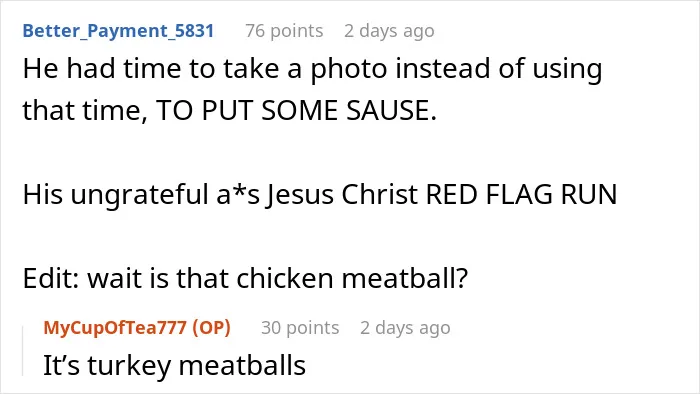
Task: Click the words 'TO PUT SOME SAUSE'
Action: (296, 110)
